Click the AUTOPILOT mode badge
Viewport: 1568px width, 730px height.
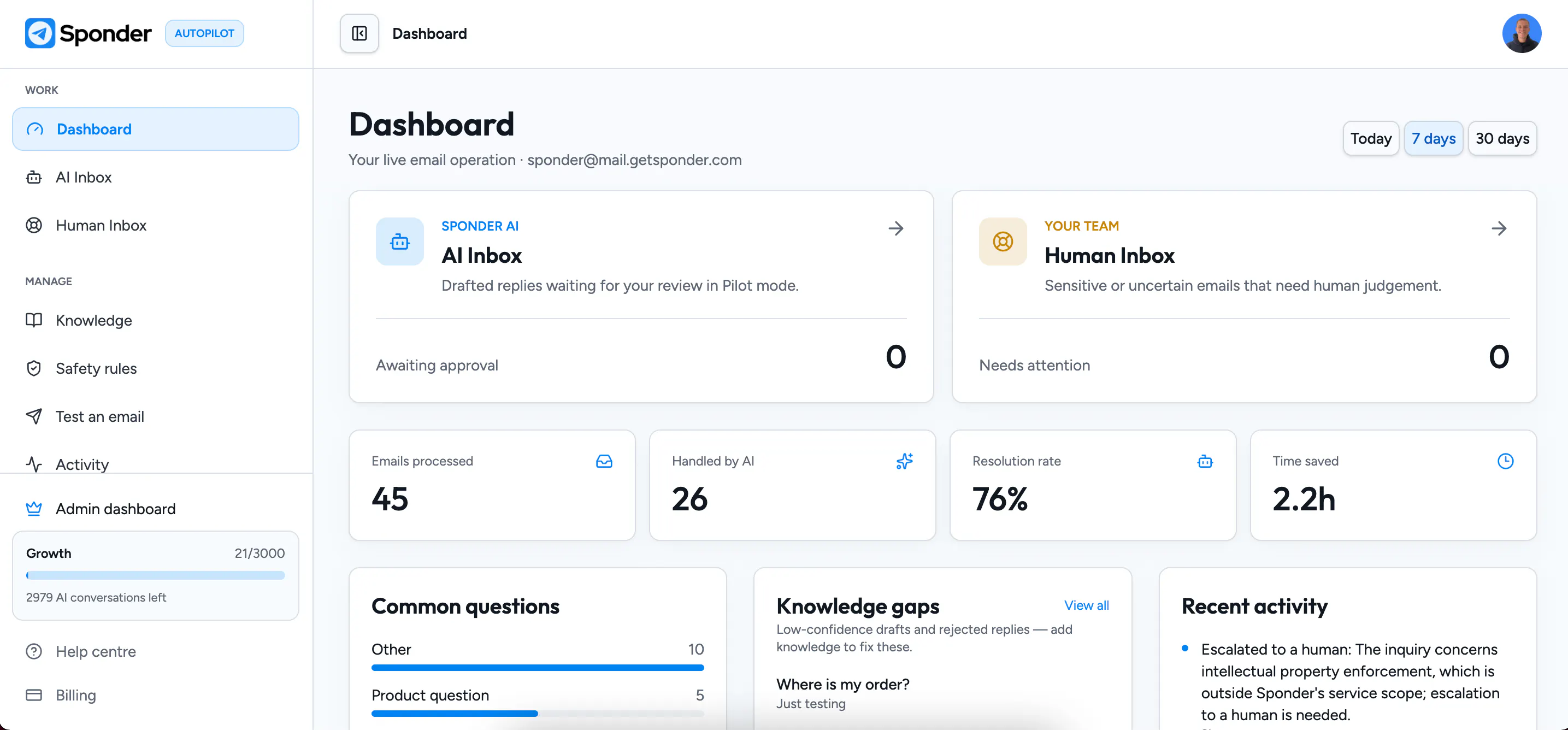coord(204,33)
